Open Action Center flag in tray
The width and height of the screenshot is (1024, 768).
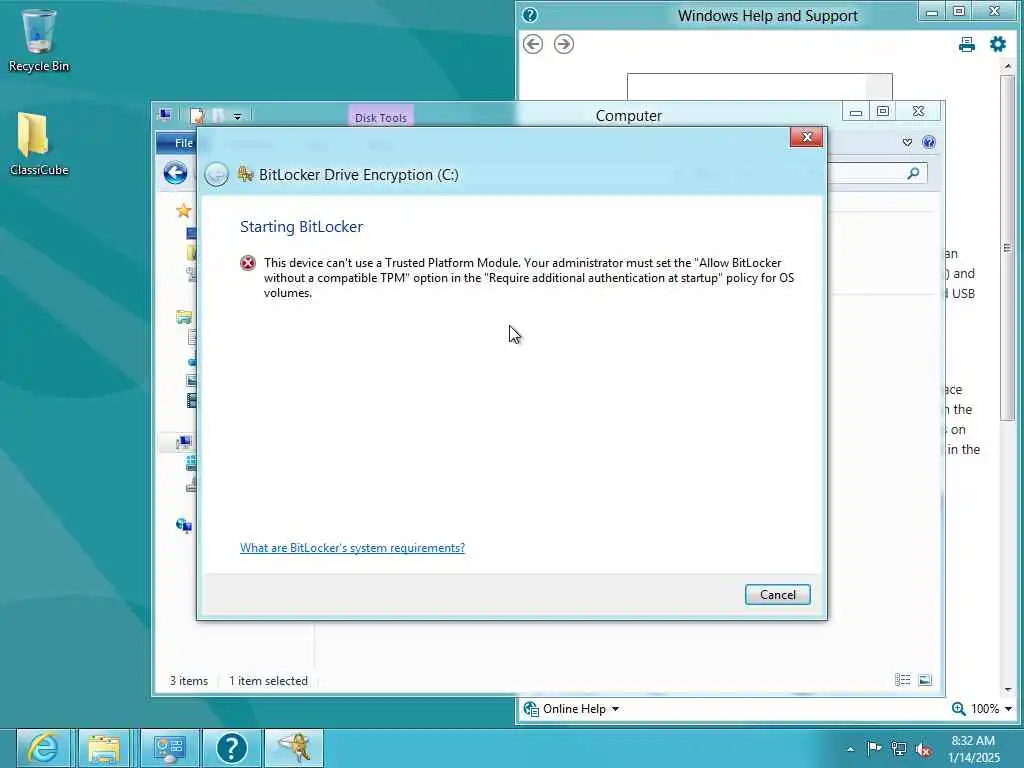(874, 749)
